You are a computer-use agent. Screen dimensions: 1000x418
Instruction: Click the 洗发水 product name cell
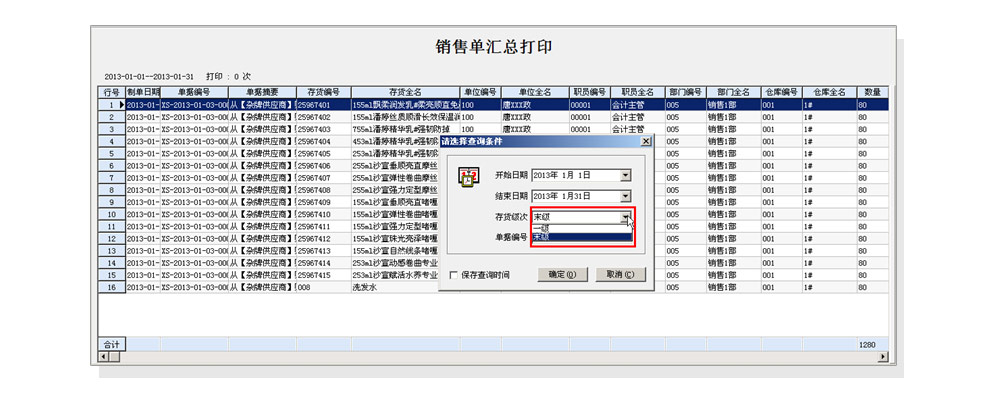click(395, 287)
